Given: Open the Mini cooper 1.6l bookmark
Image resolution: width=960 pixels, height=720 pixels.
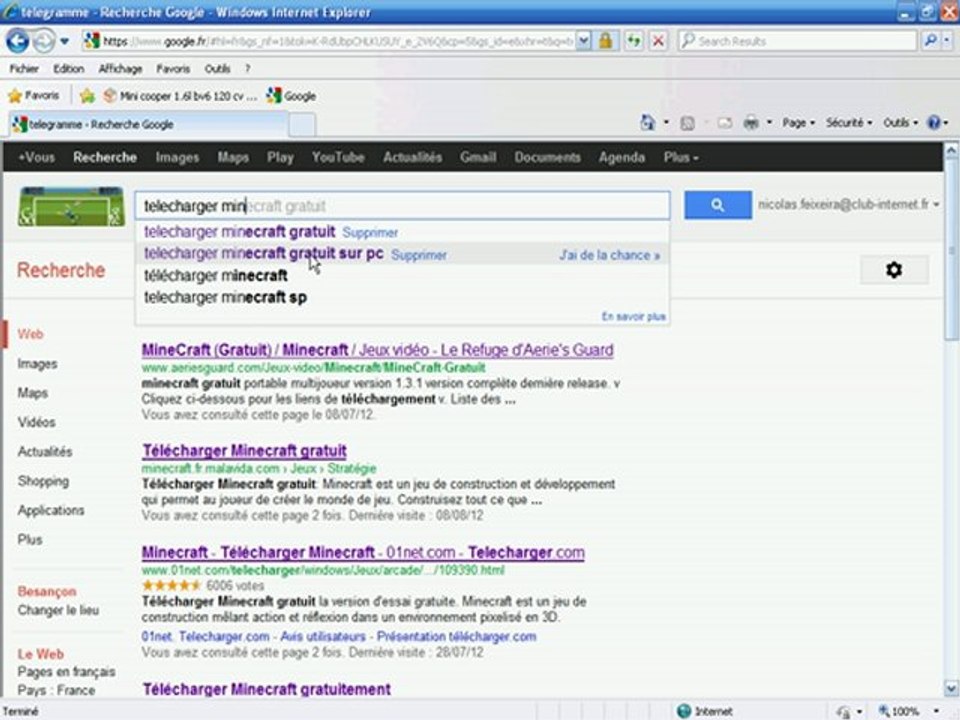Looking at the screenshot, I should click(181, 96).
